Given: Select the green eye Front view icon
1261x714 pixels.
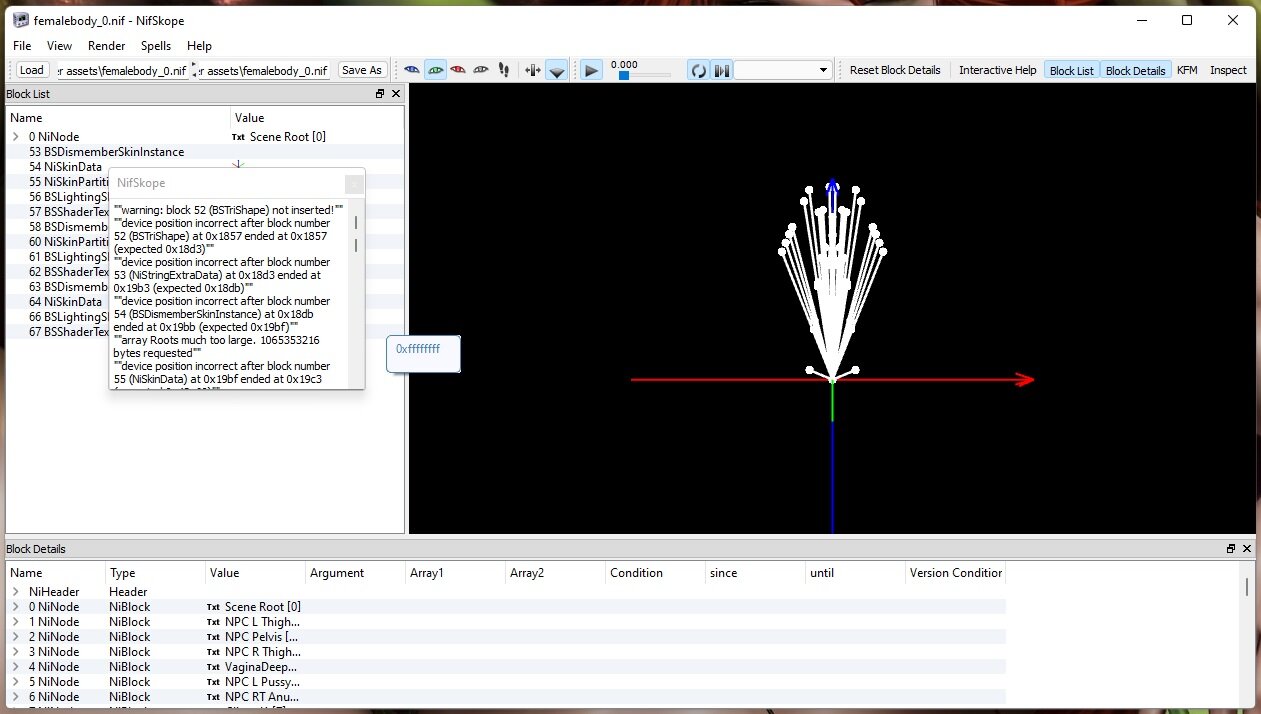Looking at the screenshot, I should coord(435,70).
